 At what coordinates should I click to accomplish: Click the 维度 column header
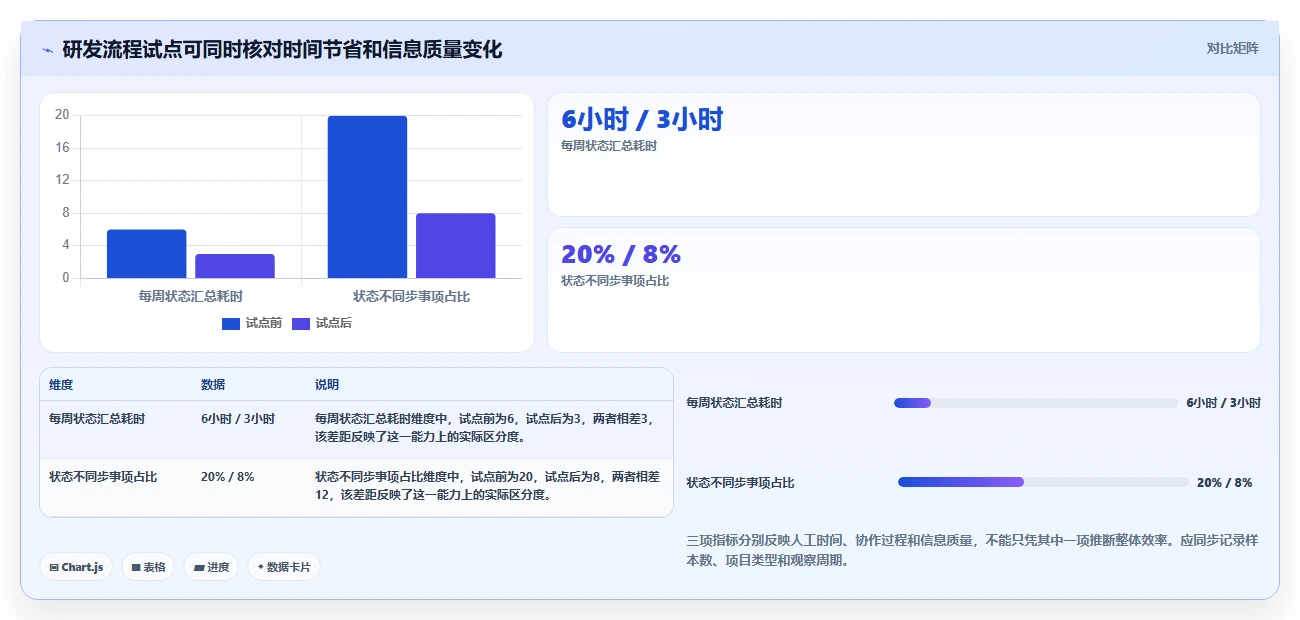click(61, 385)
